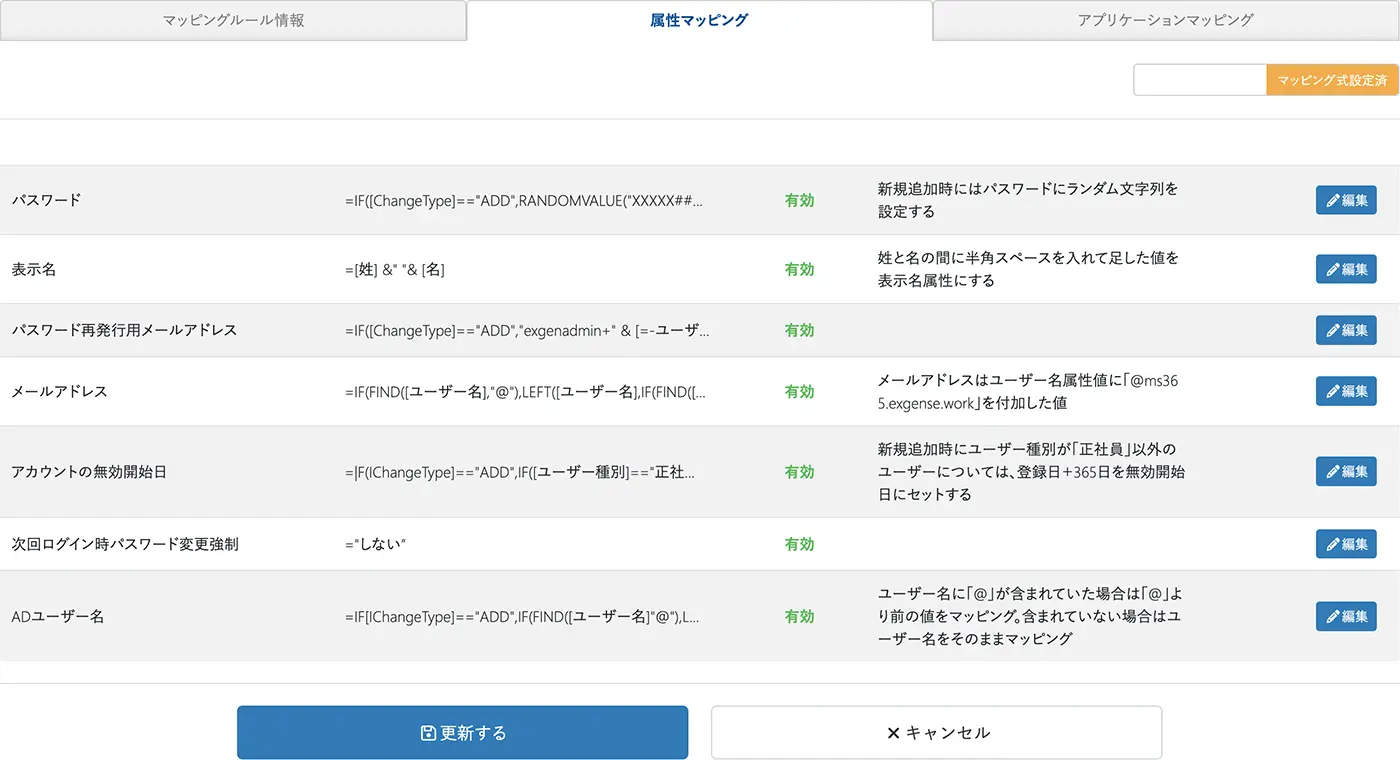
Task: Click the 有効 status in パスワード row
Action: 799,200
